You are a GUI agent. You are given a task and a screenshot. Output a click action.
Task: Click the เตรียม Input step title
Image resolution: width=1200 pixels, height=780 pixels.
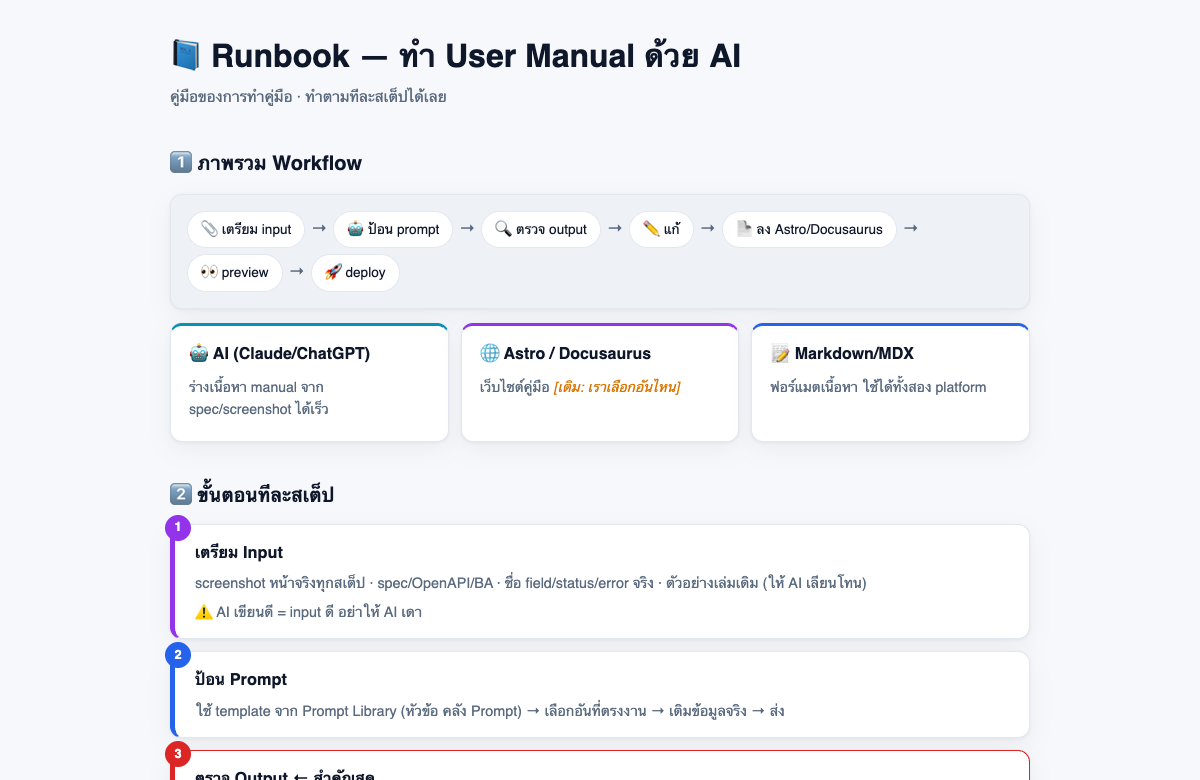[x=239, y=552]
